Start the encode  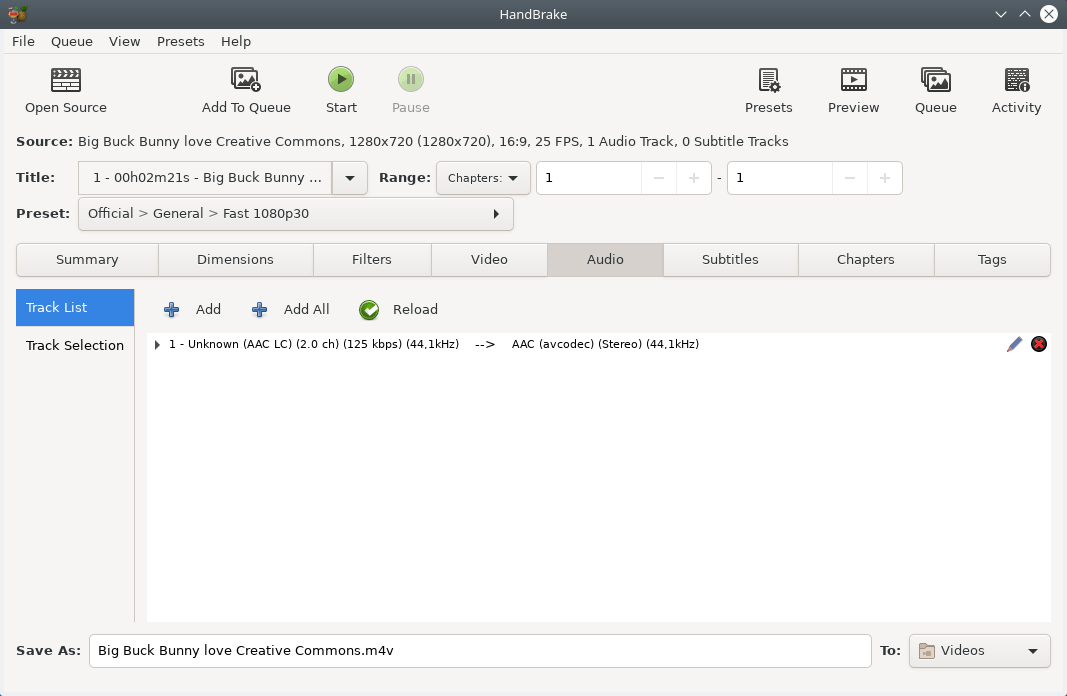coord(340,89)
